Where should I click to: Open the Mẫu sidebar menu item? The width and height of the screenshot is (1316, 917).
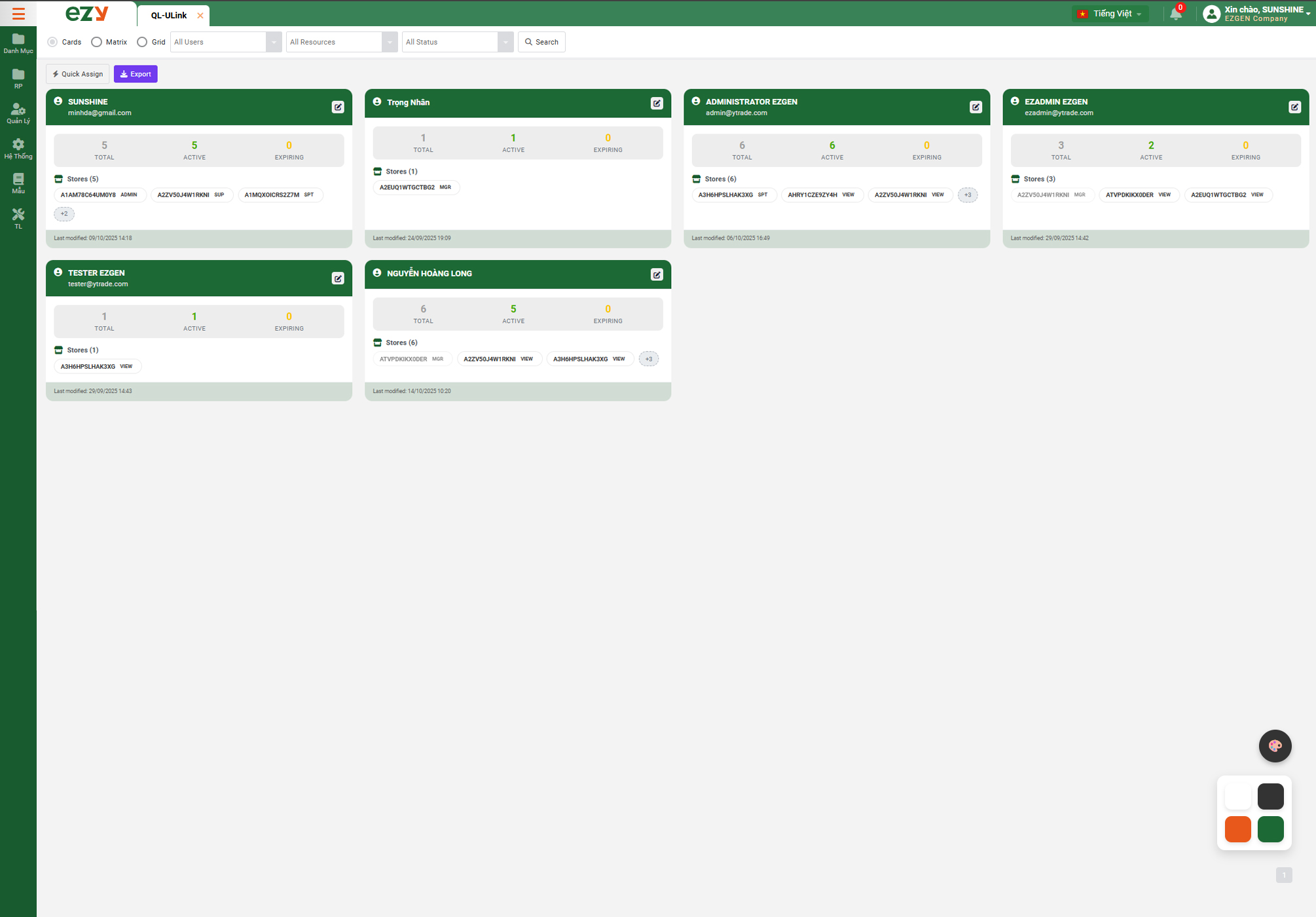(18, 183)
